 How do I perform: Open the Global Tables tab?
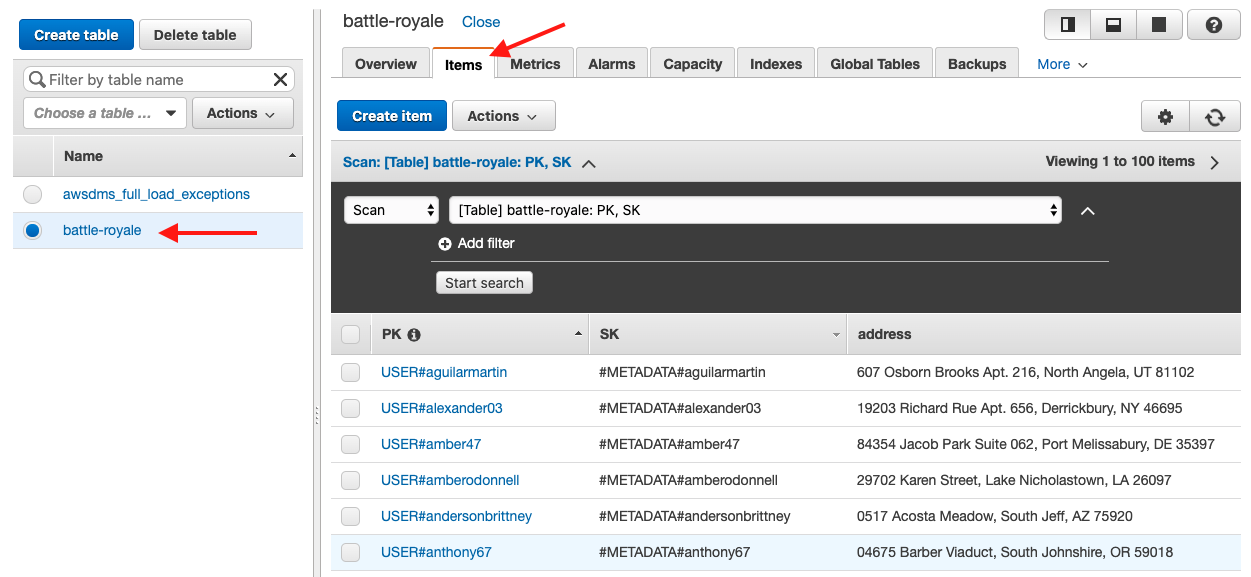tap(875, 64)
